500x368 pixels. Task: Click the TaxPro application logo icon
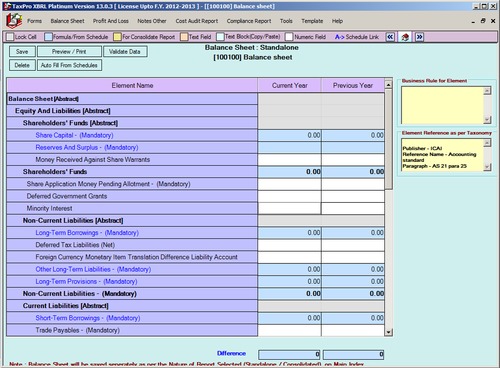pos(14,21)
